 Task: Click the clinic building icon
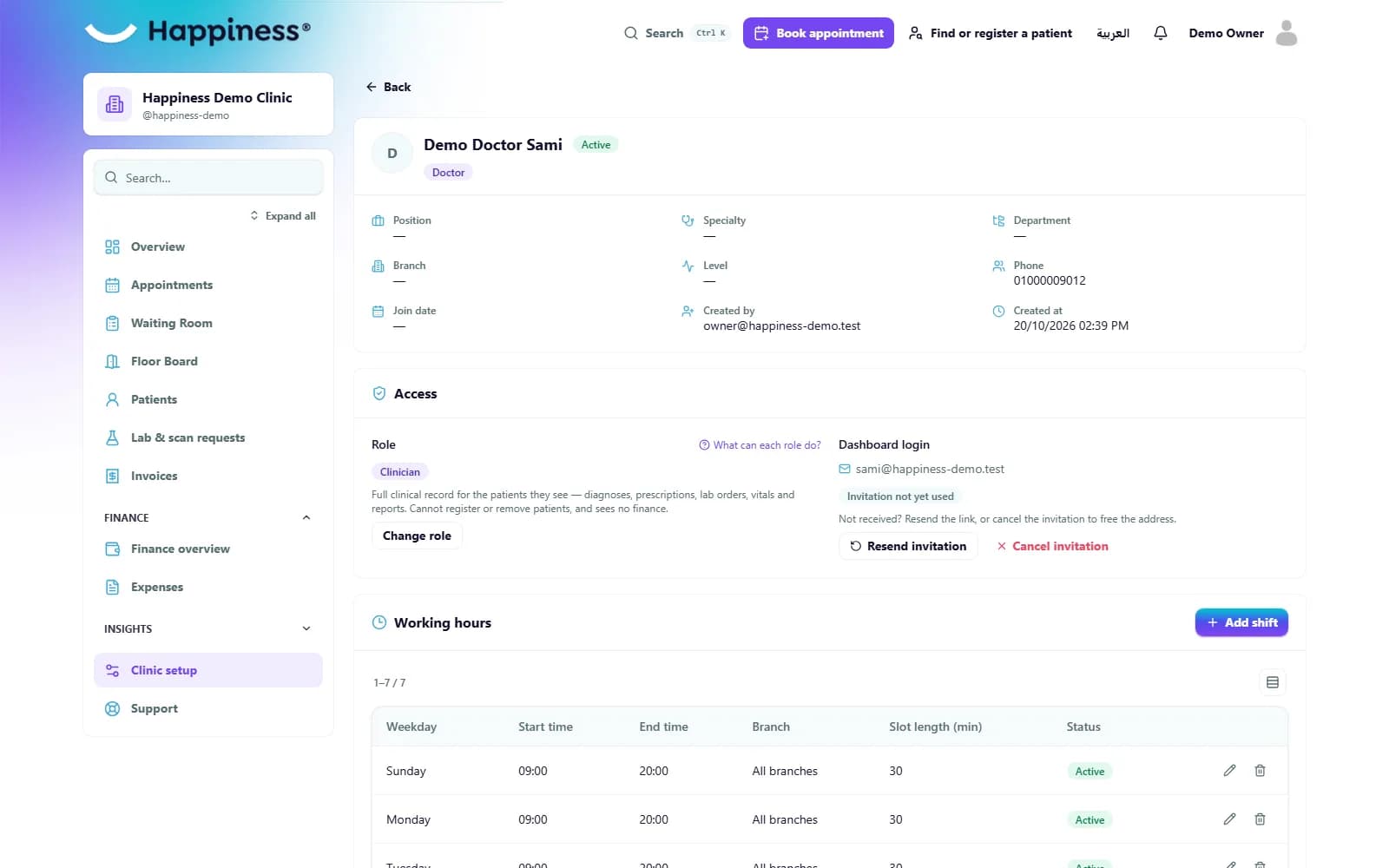tap(115, 104)
